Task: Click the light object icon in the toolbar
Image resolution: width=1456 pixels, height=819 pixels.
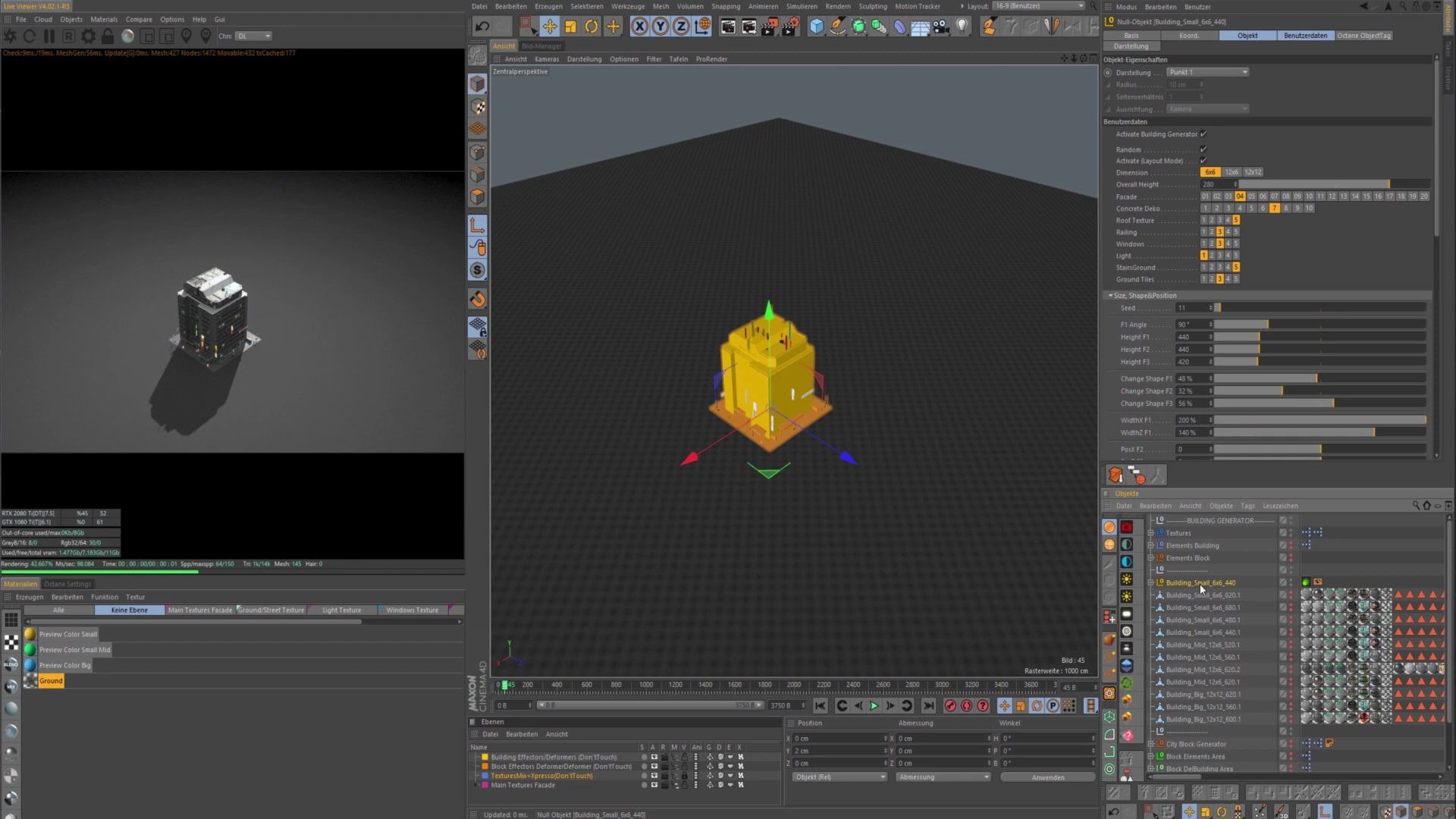Action: tap(963, 27)
